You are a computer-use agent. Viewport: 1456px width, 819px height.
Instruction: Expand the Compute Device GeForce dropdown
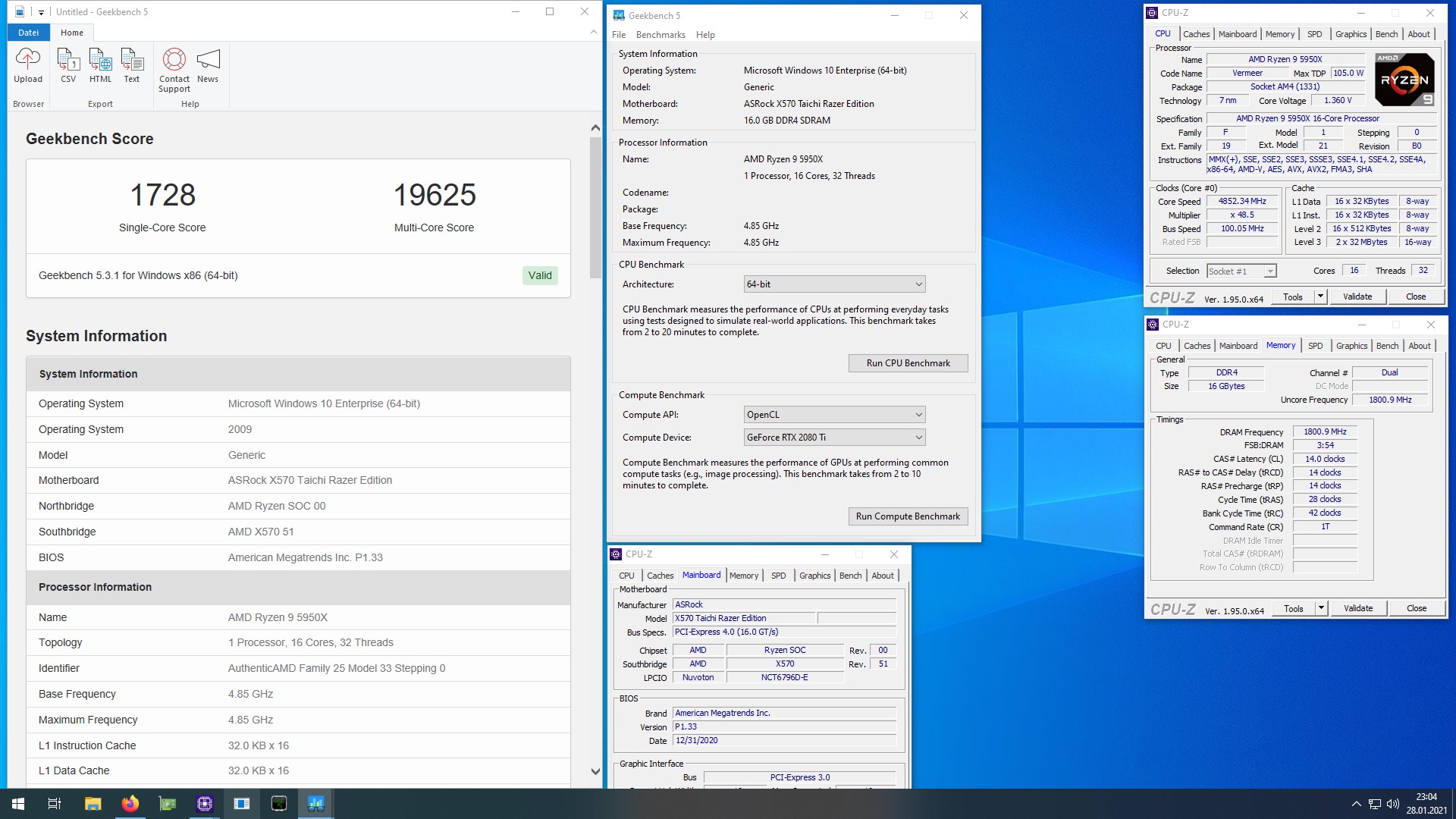click(x=834, y=438)
